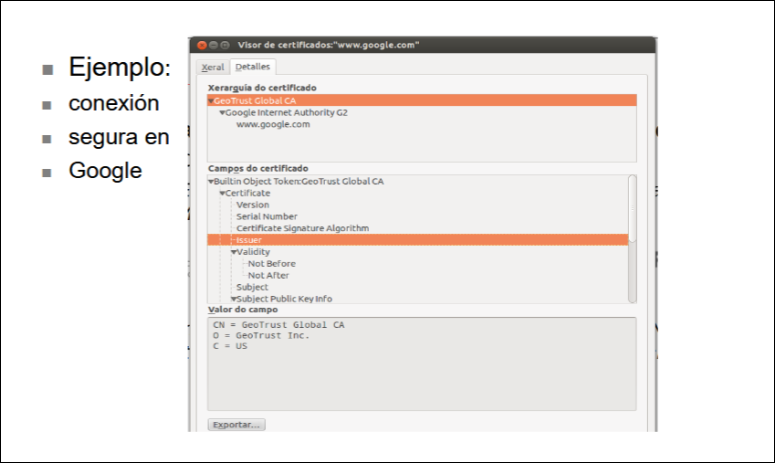
Task: Collapse the Google Internet Authority G2 node
Action: click(222, 113)
